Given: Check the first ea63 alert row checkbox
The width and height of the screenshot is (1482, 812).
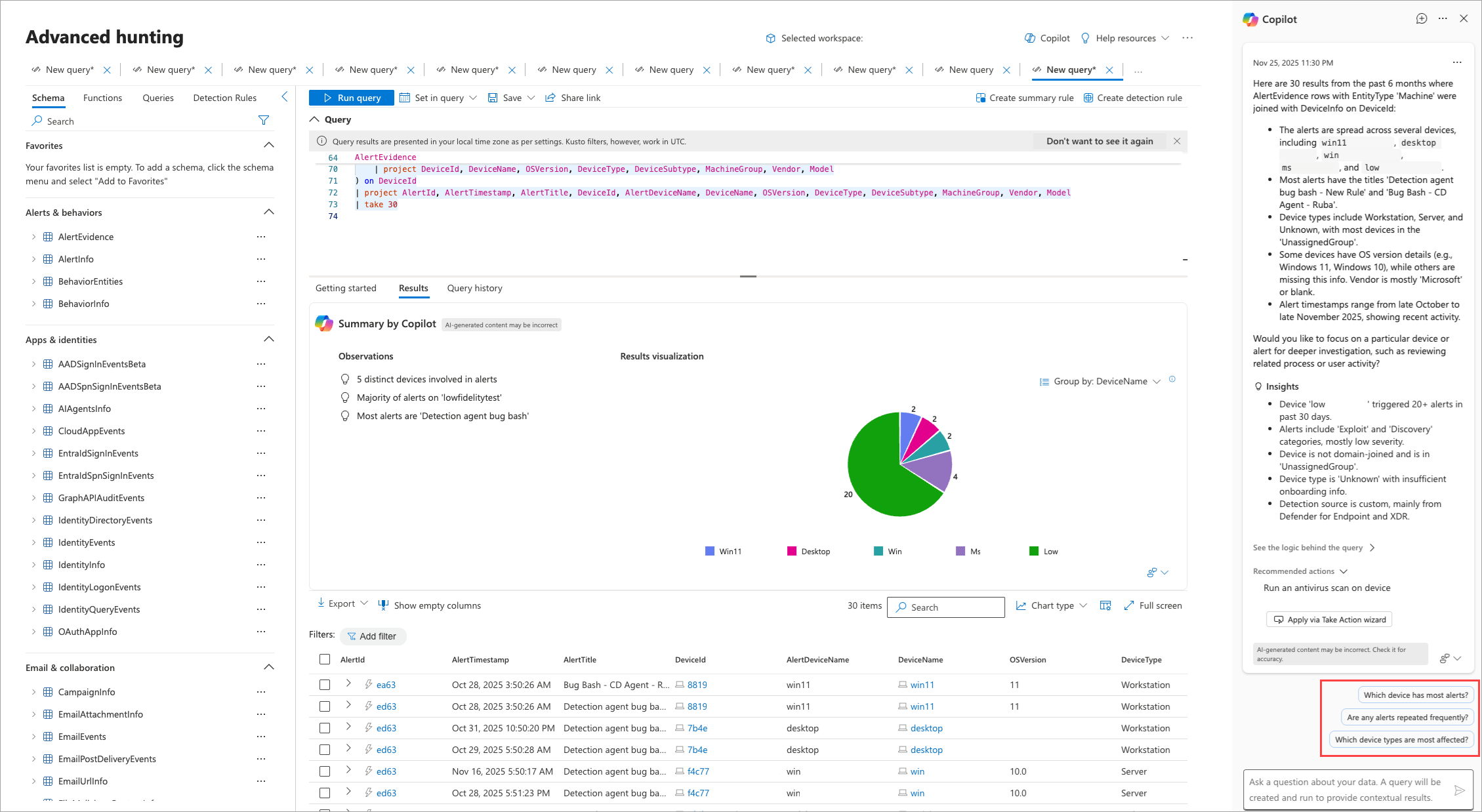Looking at the screenshot, I should (325, 685).
